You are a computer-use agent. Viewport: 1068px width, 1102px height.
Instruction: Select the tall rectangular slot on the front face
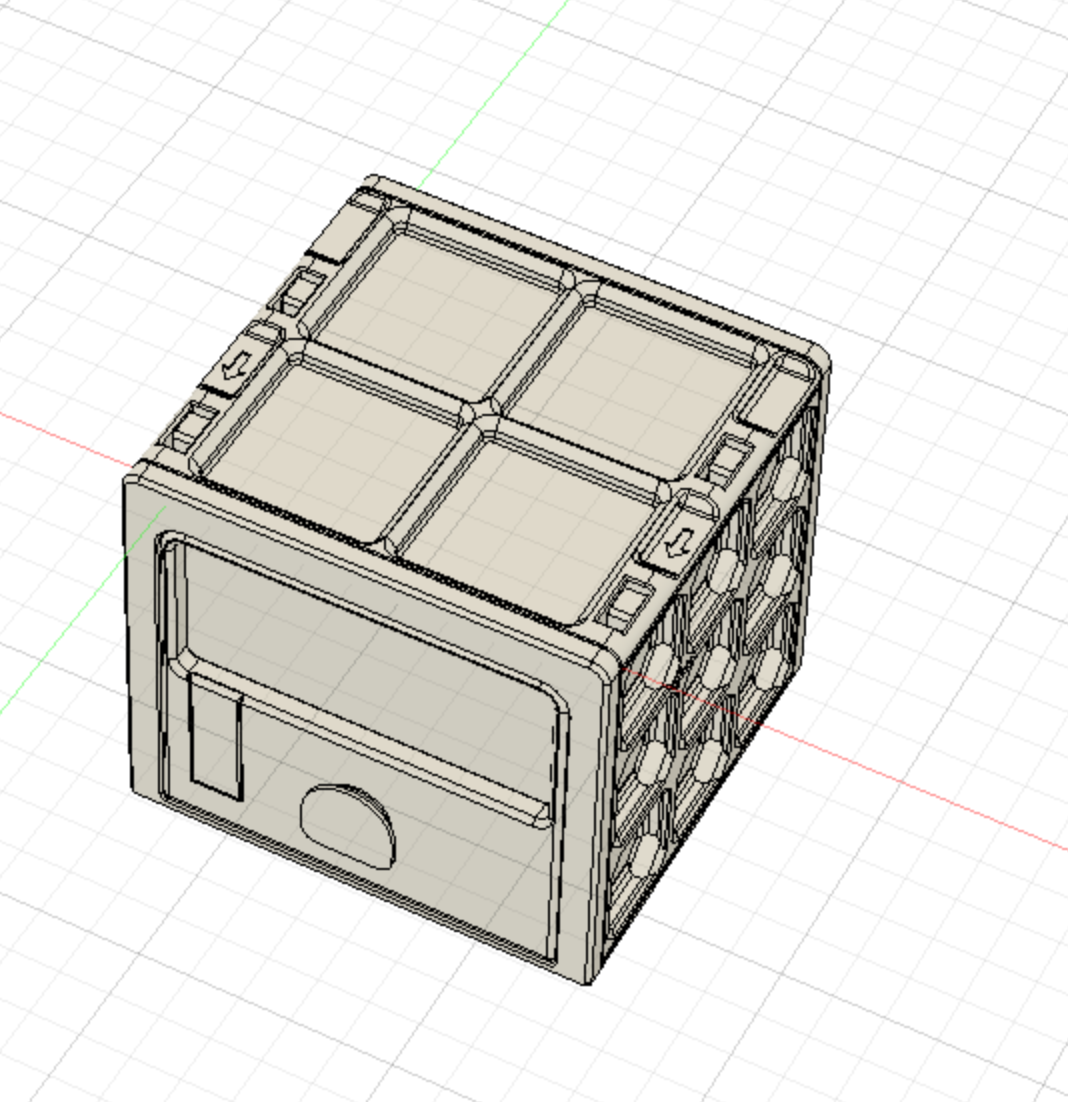click(x=216, y=736)
